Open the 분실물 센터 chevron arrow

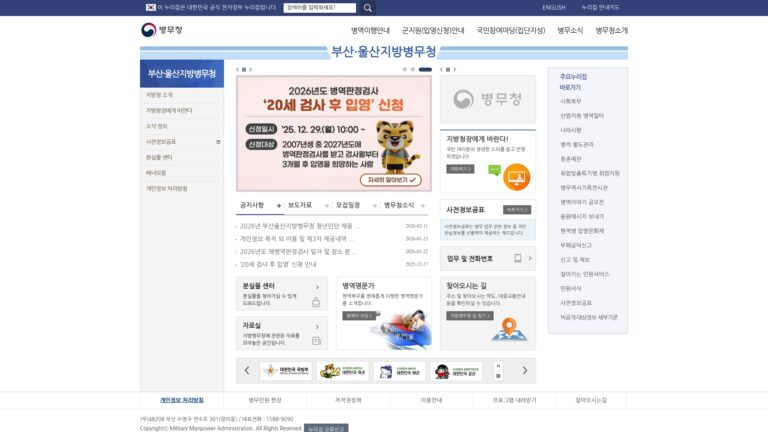(x=317, y=287)
